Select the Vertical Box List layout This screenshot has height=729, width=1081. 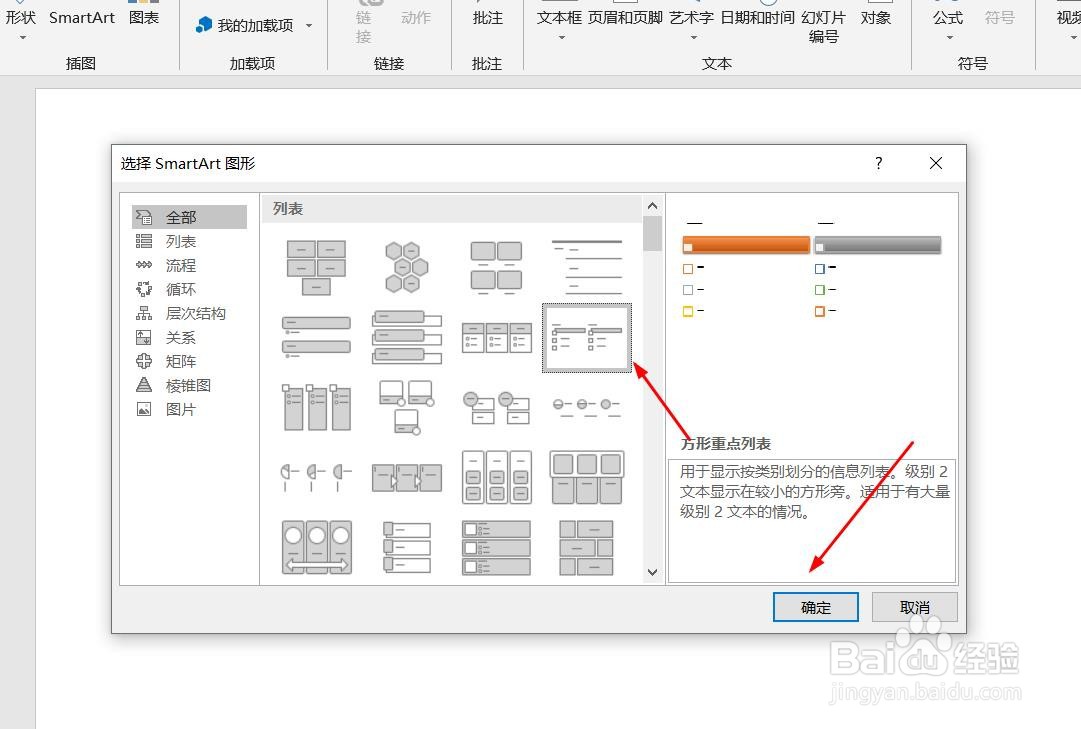[x=406, y=338]
